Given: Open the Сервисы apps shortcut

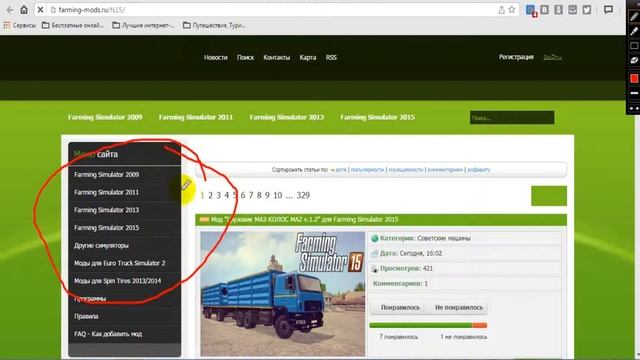Looking at the screenshot, I should [x=20, y=25].
